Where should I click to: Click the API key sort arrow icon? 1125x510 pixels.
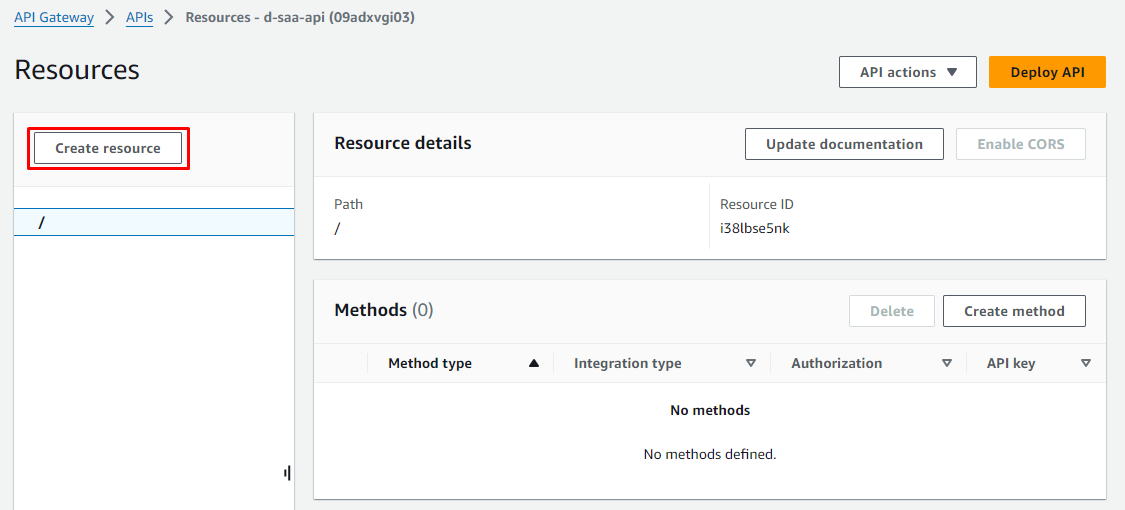tap(1086, 364)
